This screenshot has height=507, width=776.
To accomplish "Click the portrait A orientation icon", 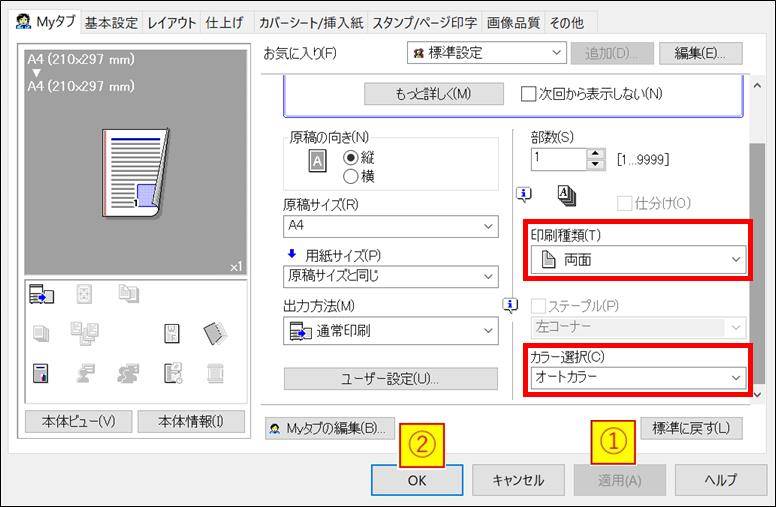I will pos(317,161).
